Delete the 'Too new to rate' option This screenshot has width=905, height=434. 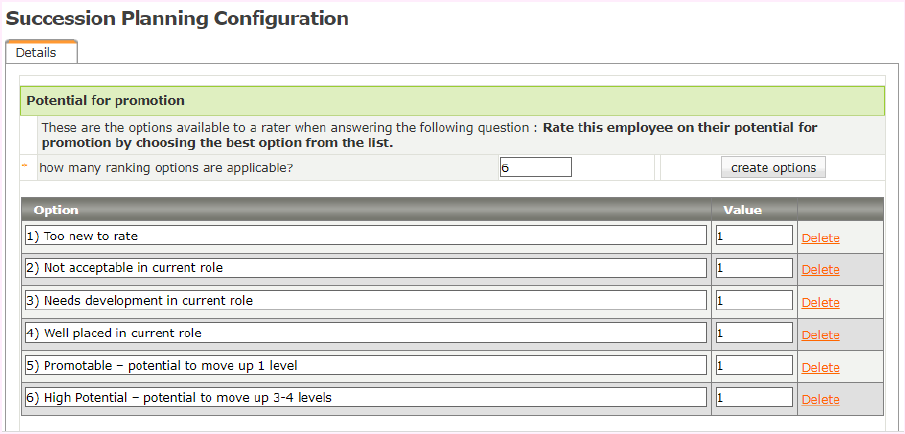tap(821, 238)
